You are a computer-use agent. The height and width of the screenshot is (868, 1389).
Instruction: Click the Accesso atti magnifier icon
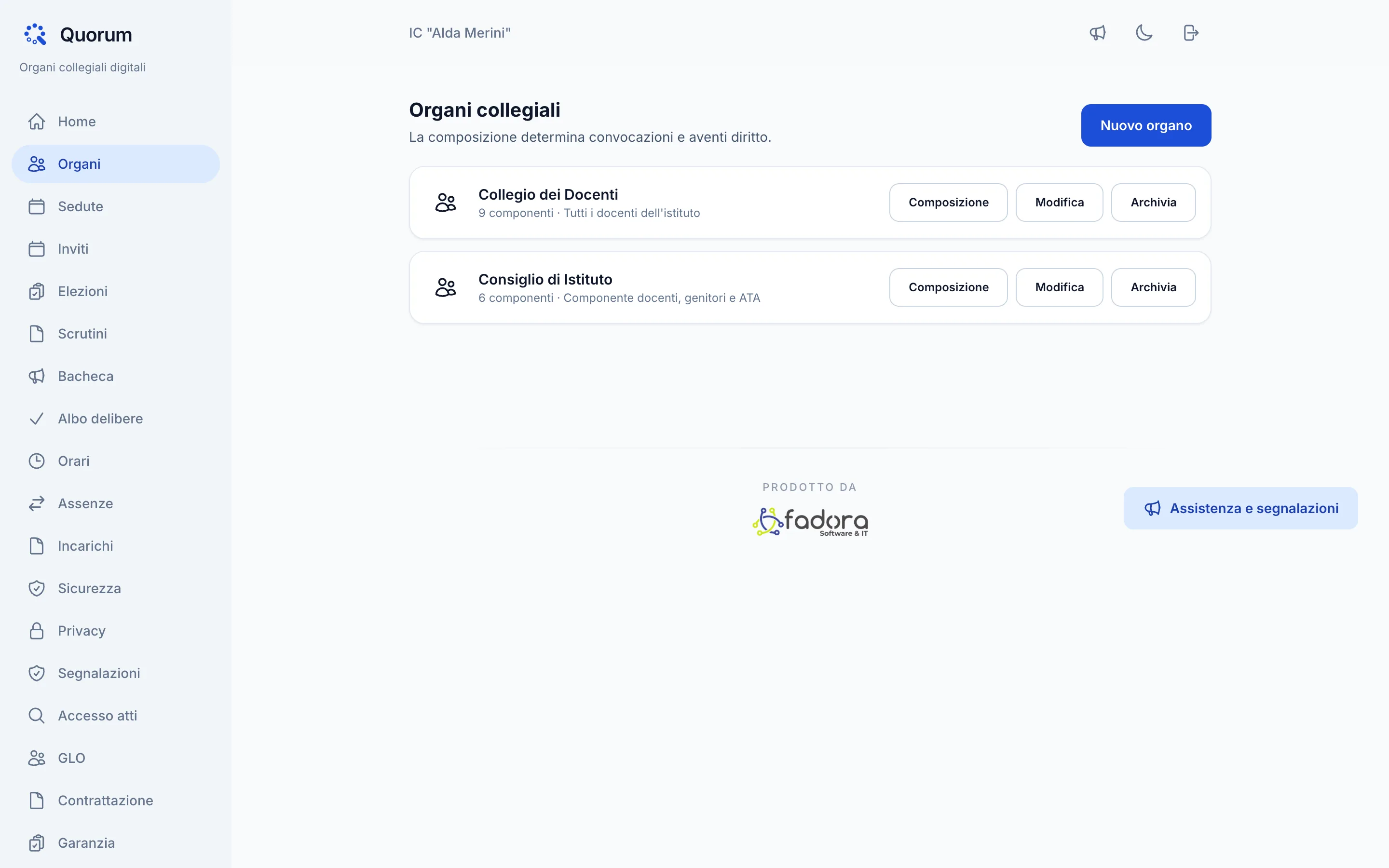click(x=37, y=715)
